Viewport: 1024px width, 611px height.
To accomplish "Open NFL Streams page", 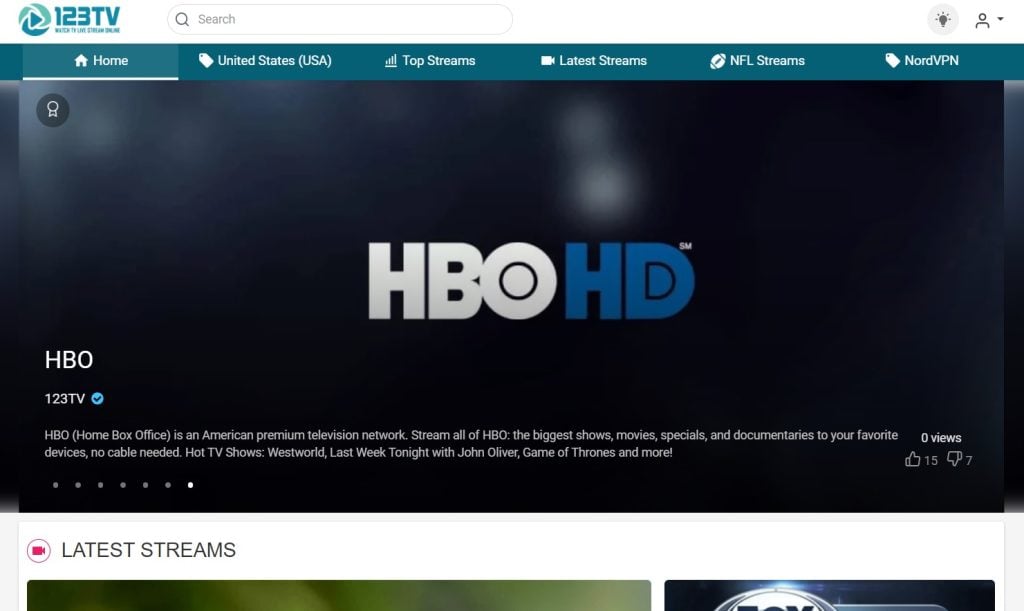I will pos(758,61).
